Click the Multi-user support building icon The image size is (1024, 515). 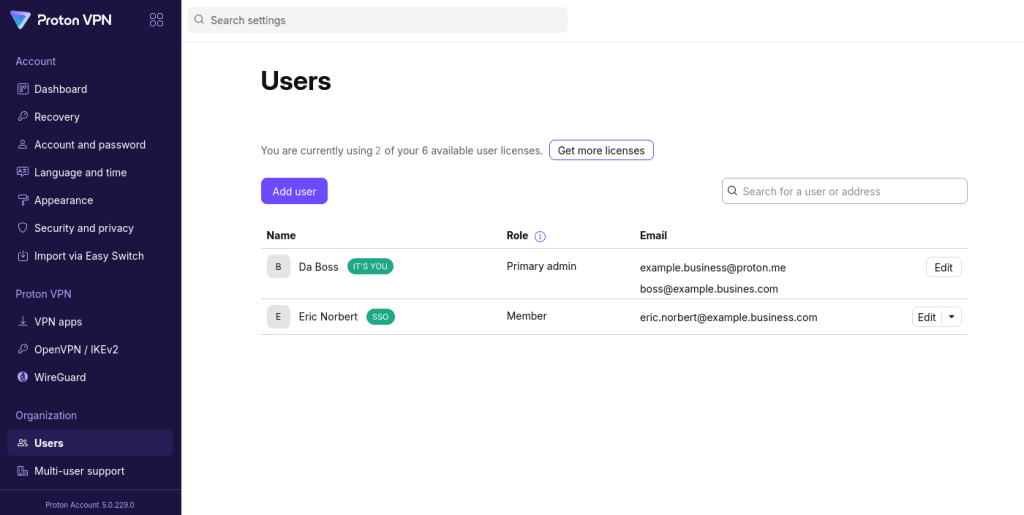click(x=23, y=471)
